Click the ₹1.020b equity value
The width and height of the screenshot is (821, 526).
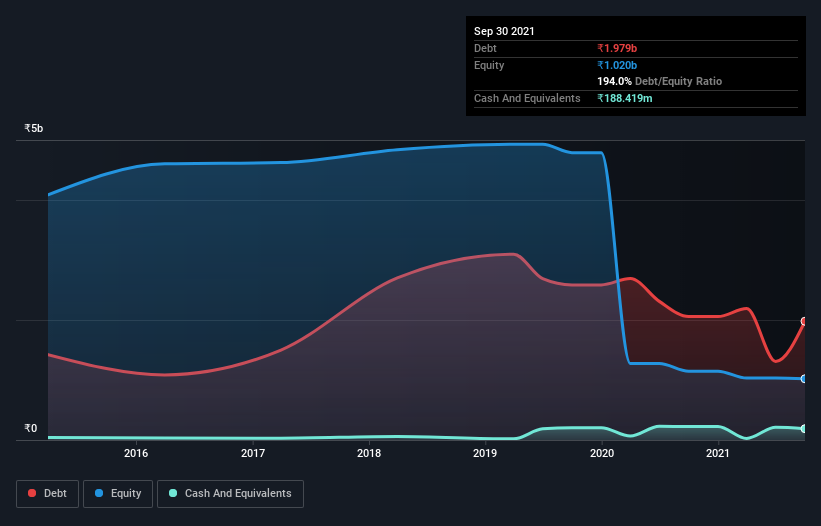pos(617,65)
